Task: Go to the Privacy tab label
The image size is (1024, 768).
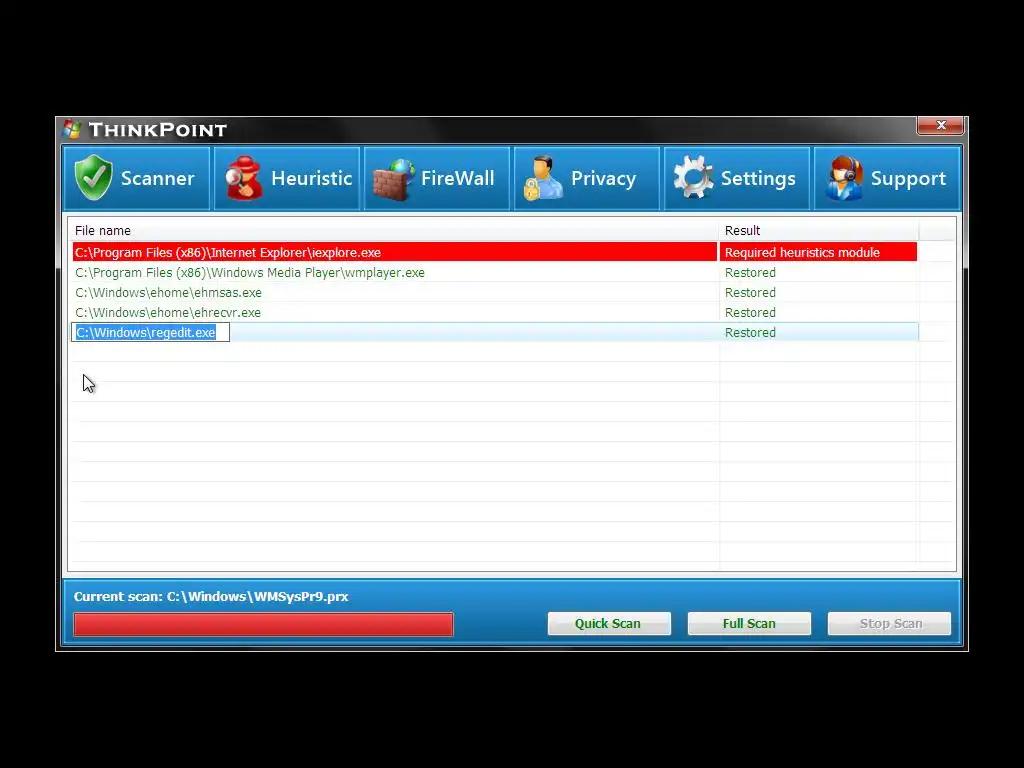Action: coord(603,179)
